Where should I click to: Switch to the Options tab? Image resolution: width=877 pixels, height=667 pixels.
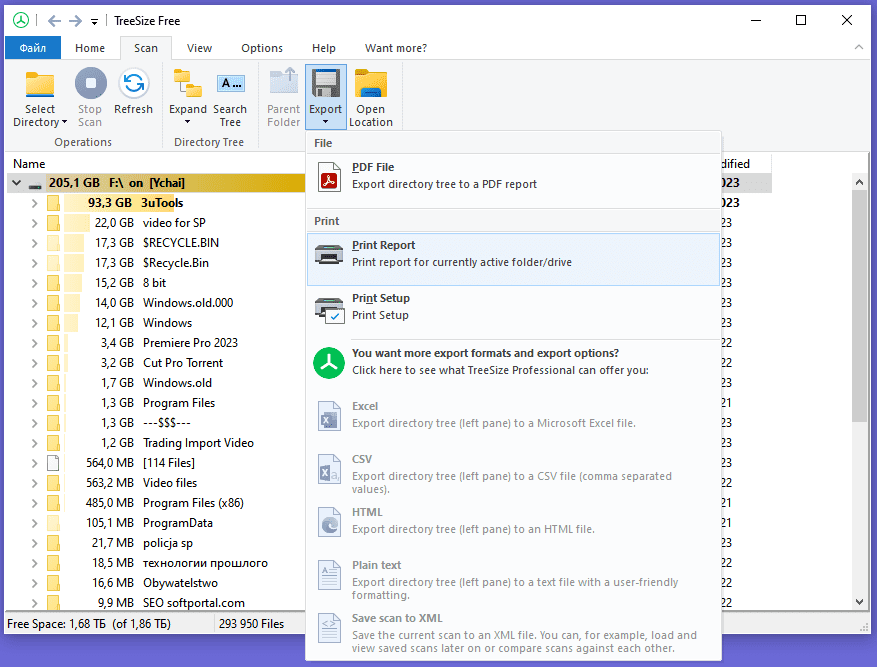pyautogui.click(x=262, y=48)
